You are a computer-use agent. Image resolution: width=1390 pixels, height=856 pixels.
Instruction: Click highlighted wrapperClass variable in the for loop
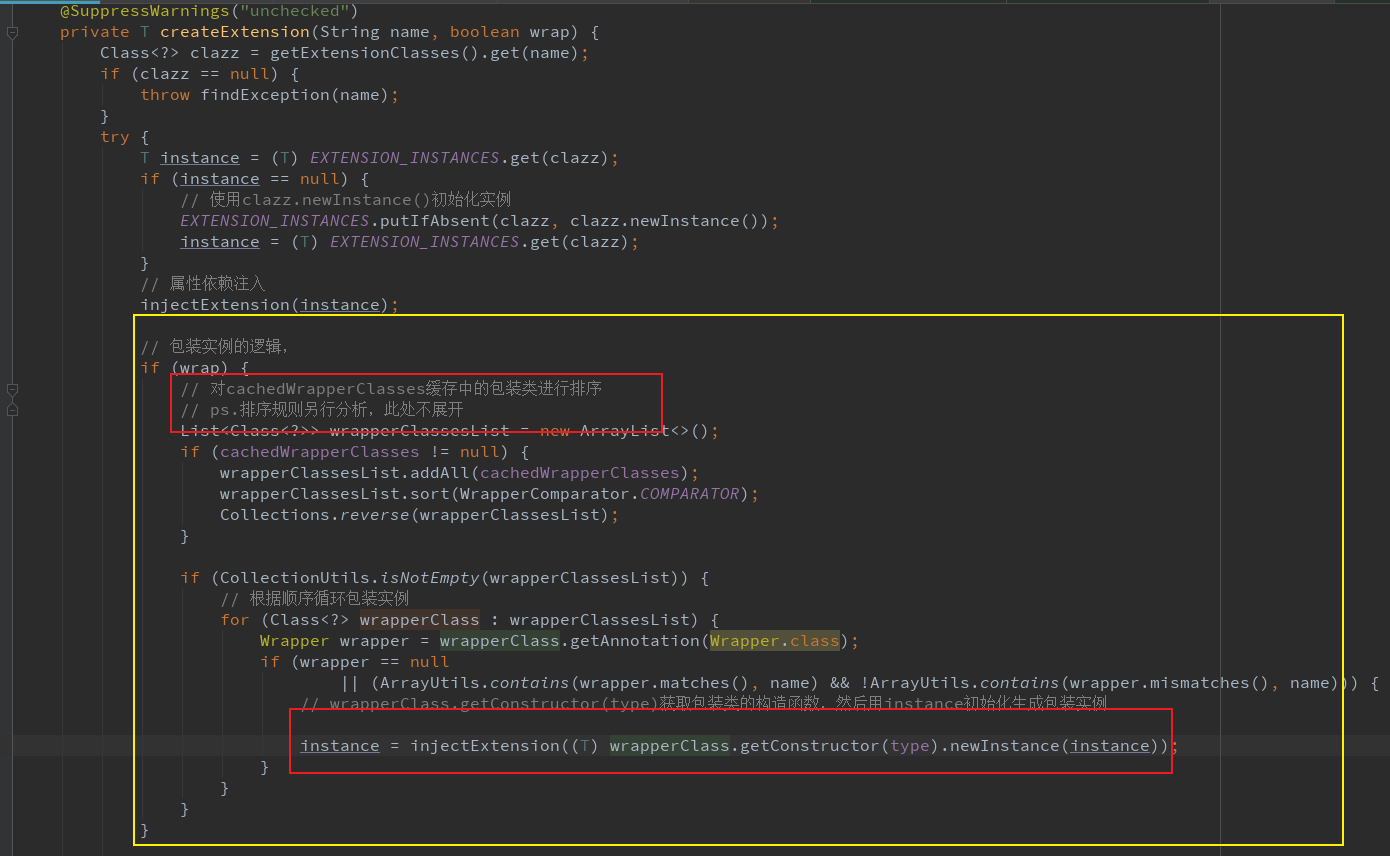pyautogui.click(x=420, y=620)
